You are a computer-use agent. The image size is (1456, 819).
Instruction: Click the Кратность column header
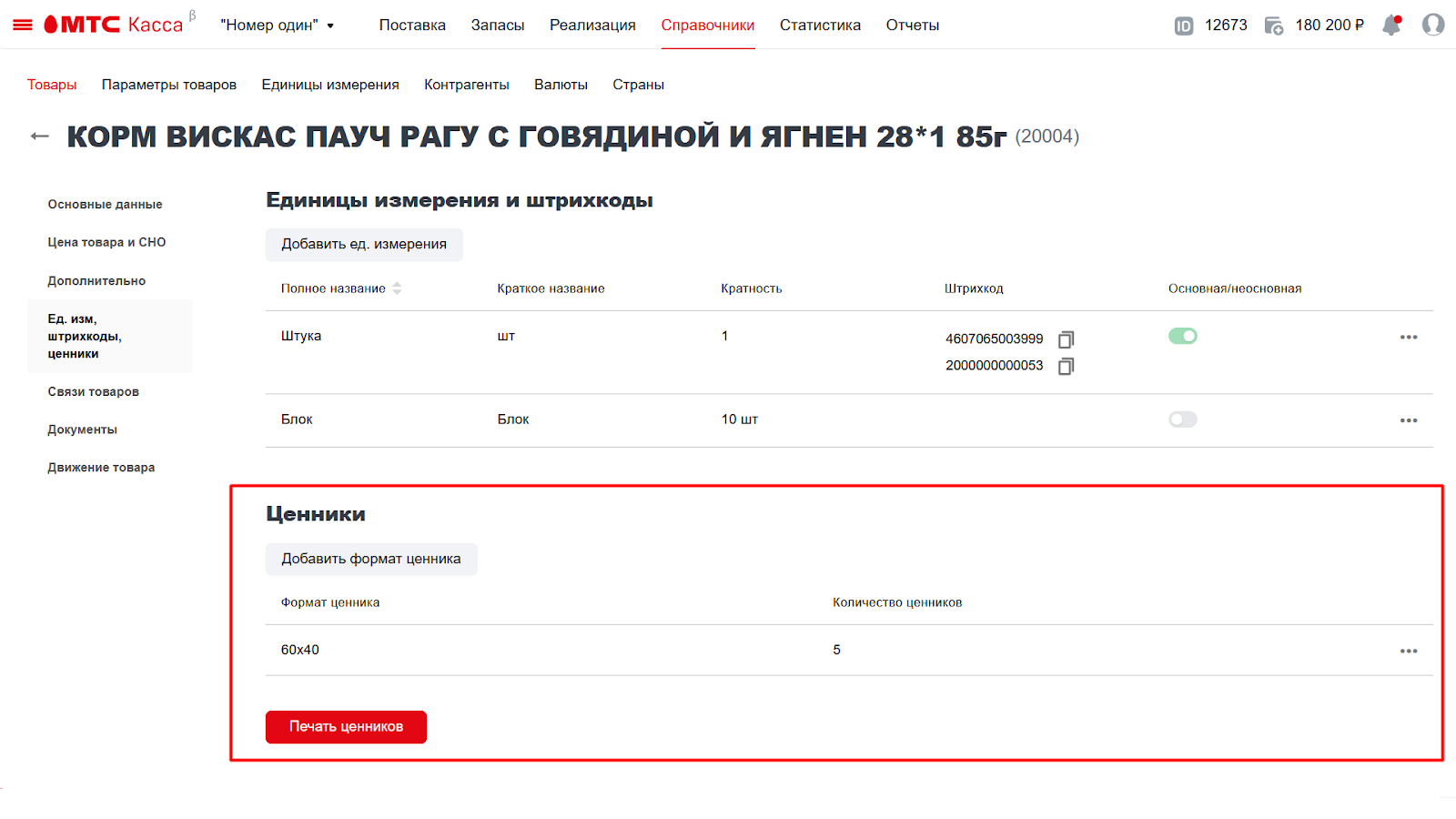tap(751, 288)
